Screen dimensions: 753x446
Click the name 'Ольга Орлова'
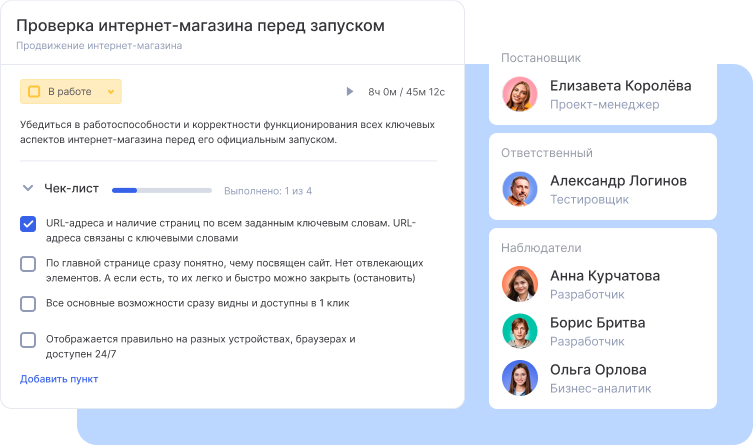click(598, 370)
